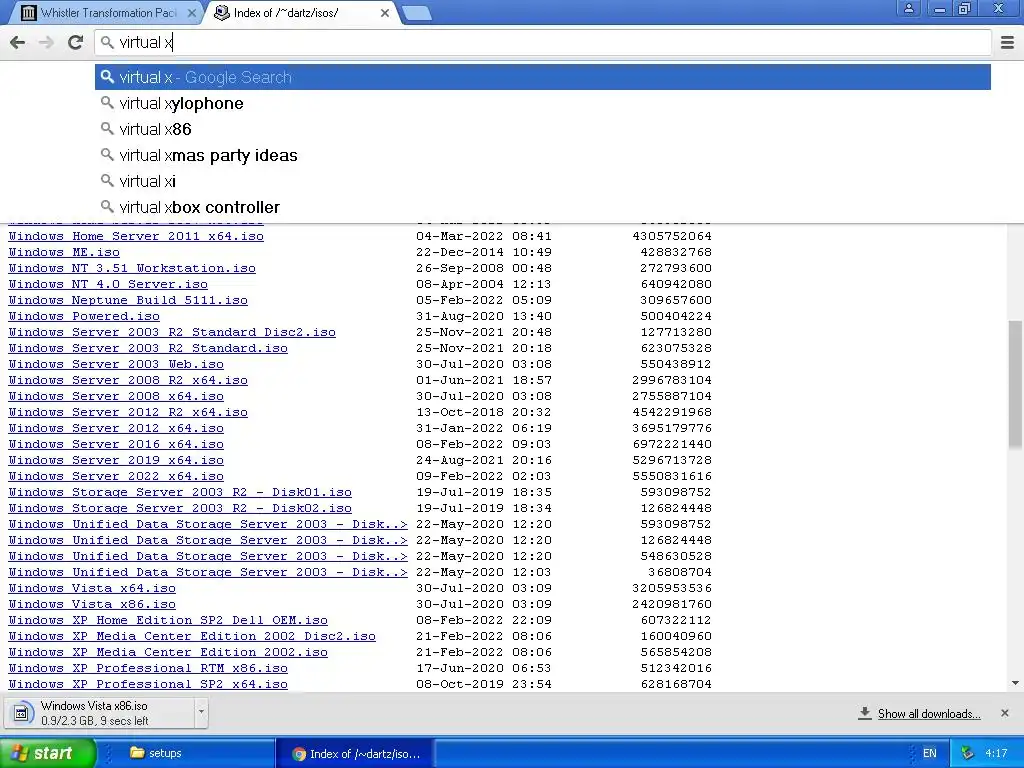Open Windows XP Professional RTM x86.iso

pos(148,668)
